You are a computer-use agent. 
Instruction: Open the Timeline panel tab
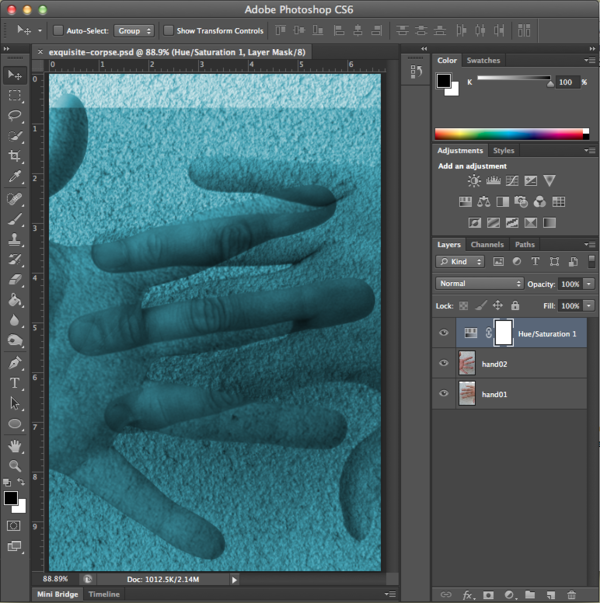[104, 594]
